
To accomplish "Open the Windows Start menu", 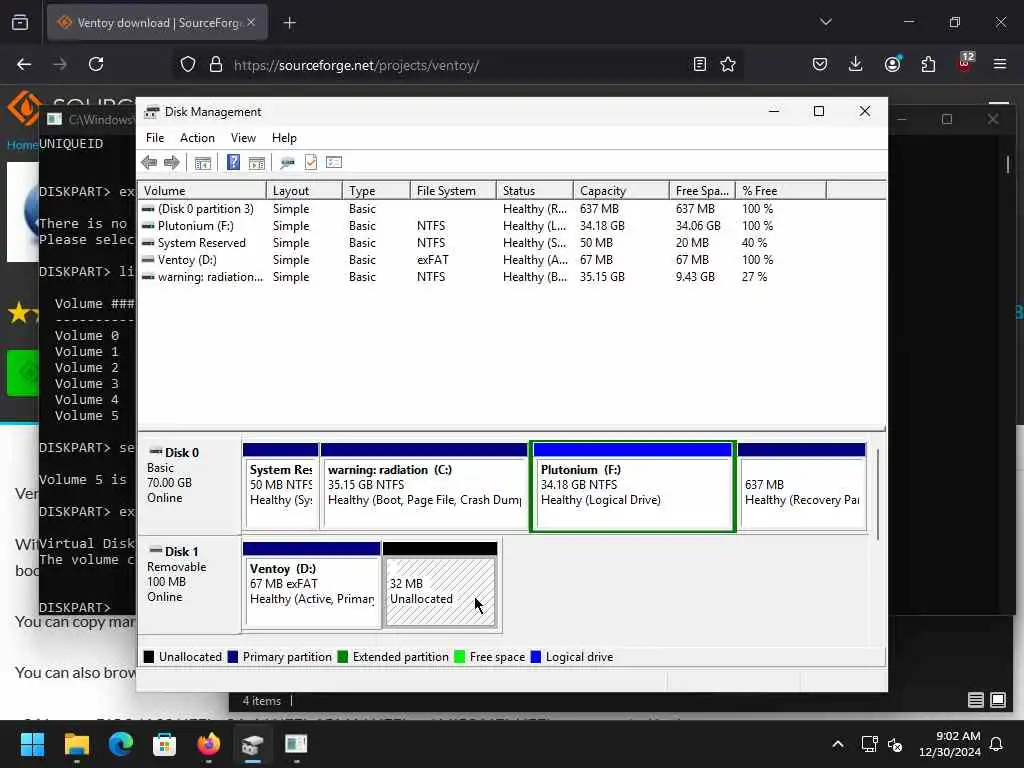I will pyautogui.click(x=32, y=744).
